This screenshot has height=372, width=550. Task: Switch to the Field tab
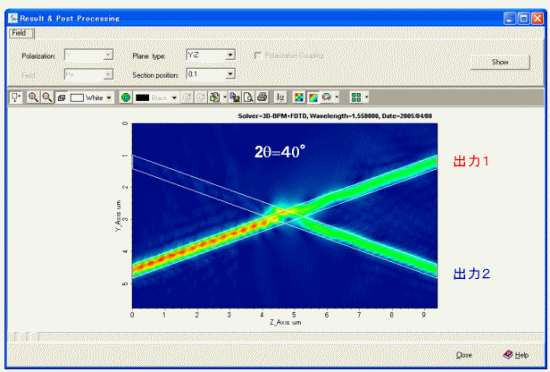(20, 33)
